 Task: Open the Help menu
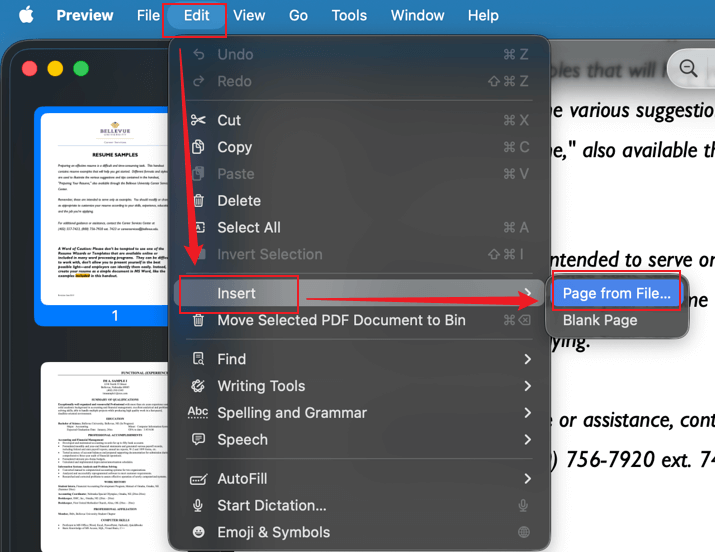(x=483, y=15)
